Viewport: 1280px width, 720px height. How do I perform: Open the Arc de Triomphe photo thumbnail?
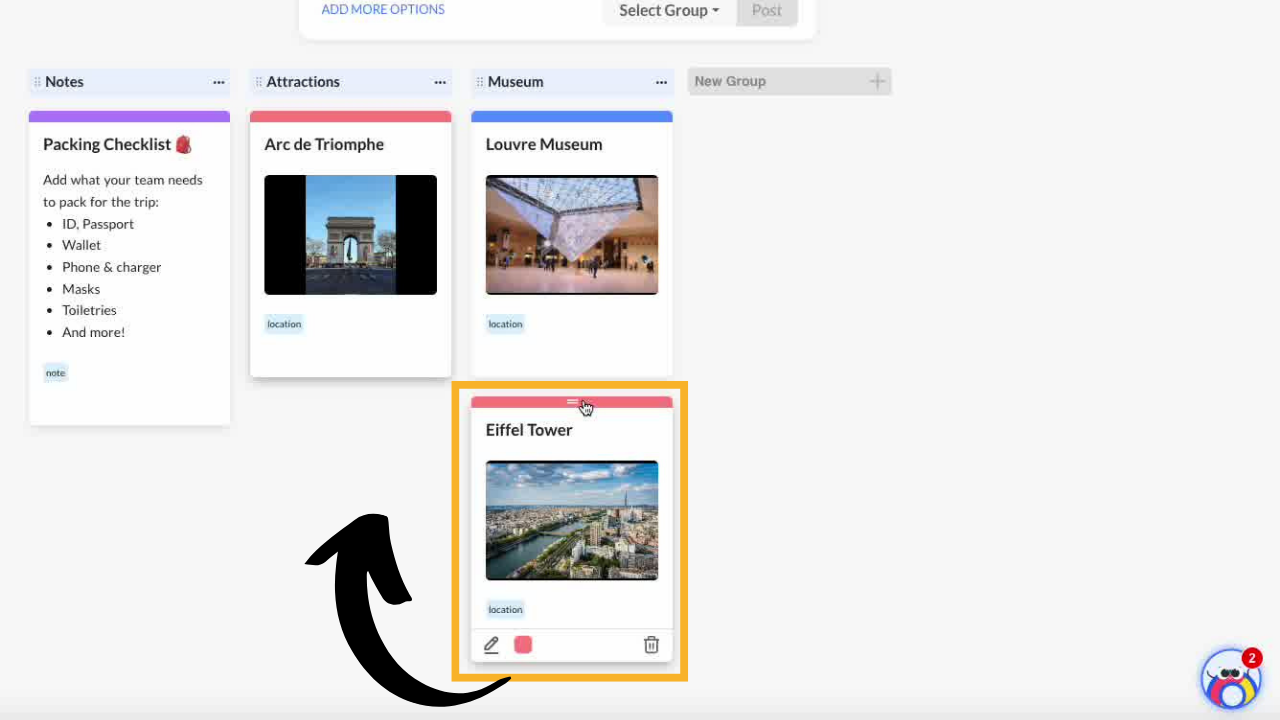pos(350,235)
